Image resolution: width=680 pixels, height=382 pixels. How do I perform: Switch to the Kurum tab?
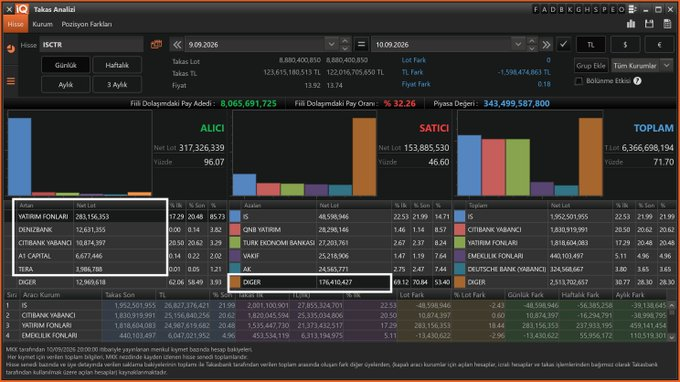(42, 24)
